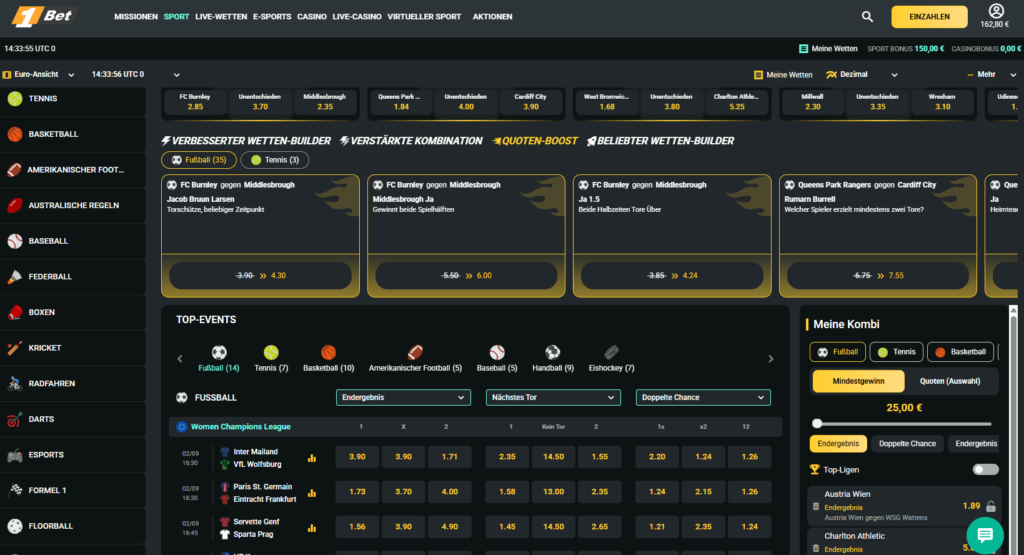Expand the Euro-Ansicht dropdown
The width and height of the screenshot is (1024, 555).
[x=39, y=74]
